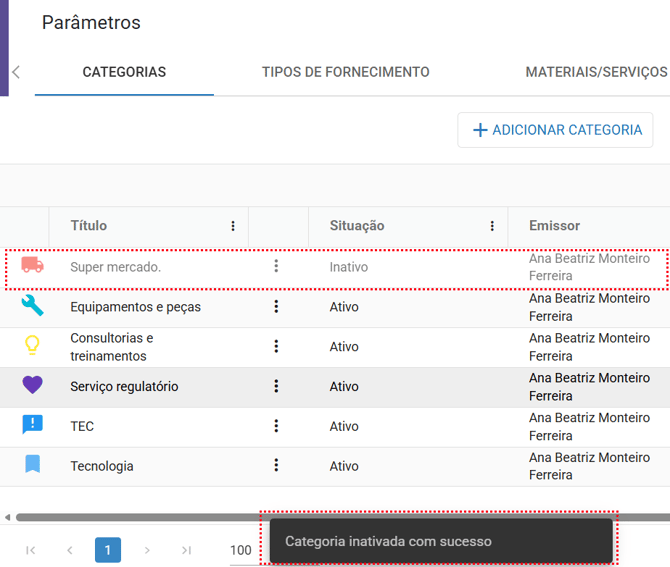Click the purple heart icon for Serviço regulatório
The image size is (670, 567).
pyautogui.click(x=32, y=386)
